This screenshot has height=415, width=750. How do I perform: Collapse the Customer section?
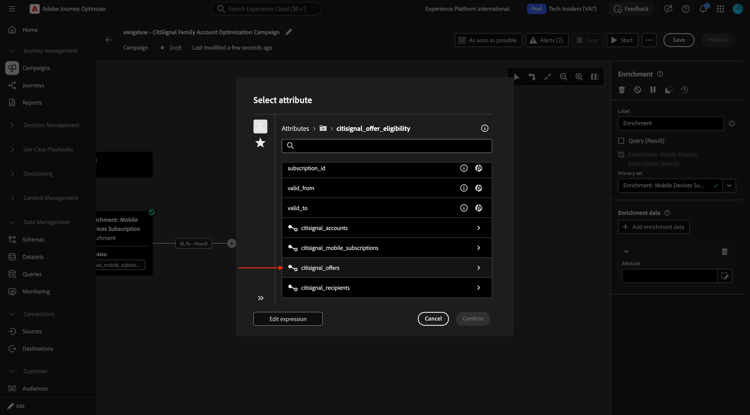12,371
